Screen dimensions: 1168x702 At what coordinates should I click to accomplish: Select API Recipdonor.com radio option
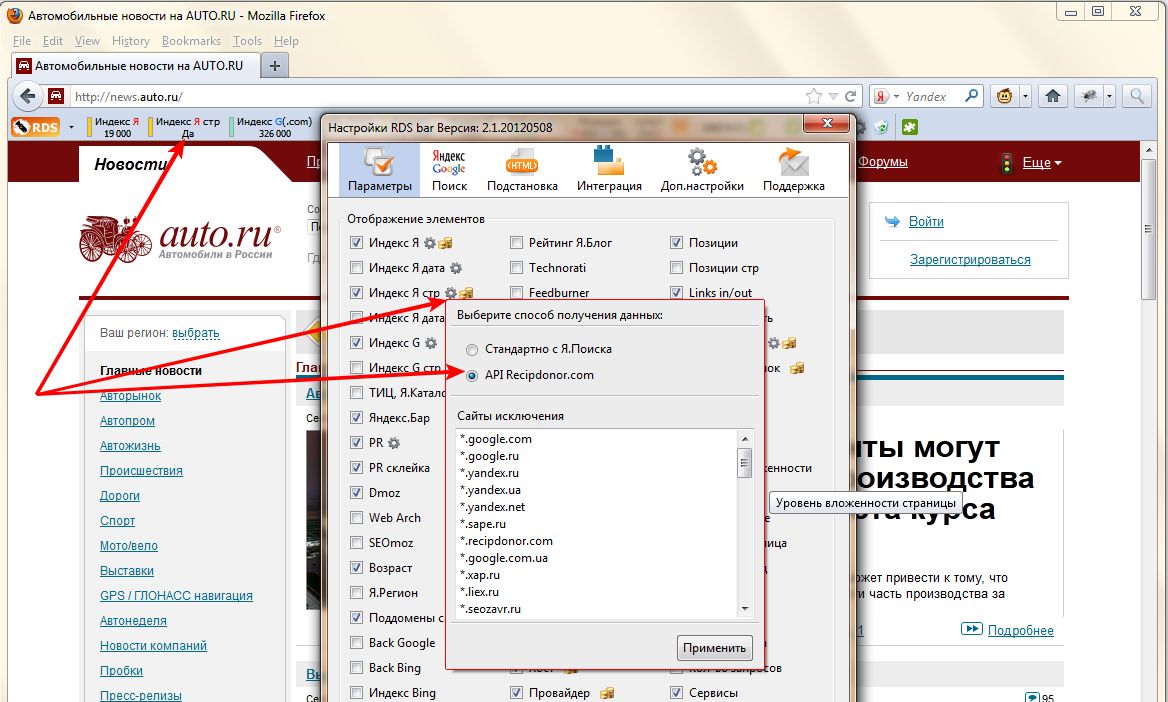472,376
